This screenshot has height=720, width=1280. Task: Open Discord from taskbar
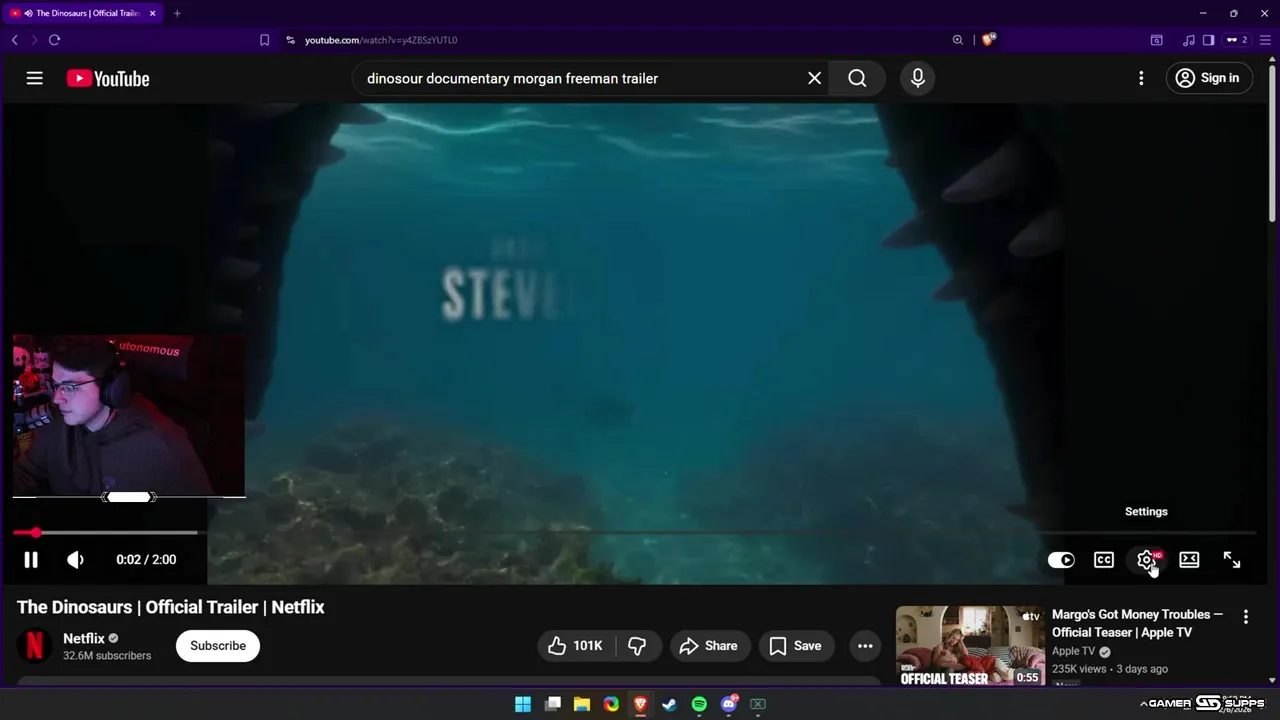tap(729, 704)
